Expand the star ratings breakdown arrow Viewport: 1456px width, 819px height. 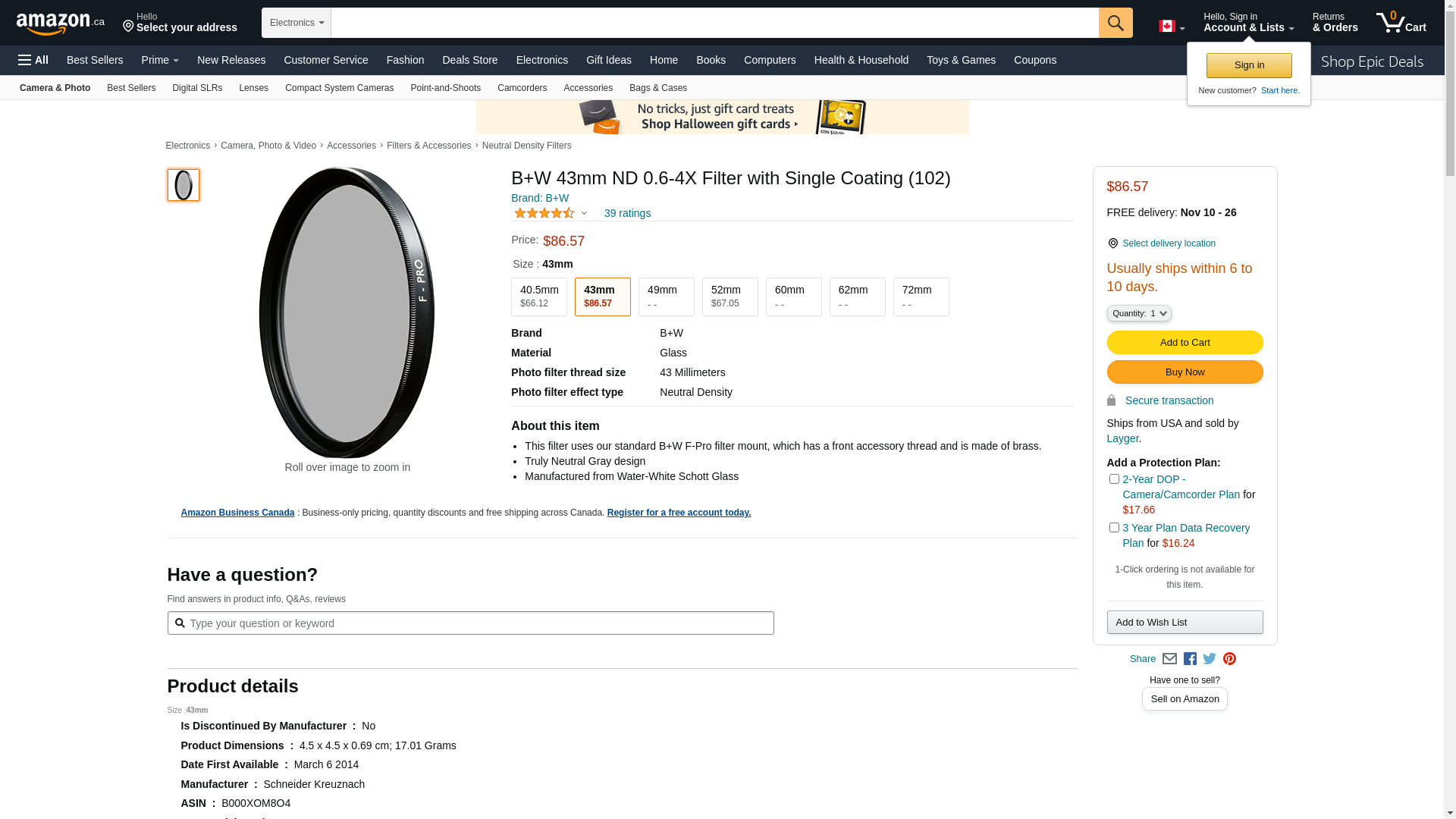point(584,213)
